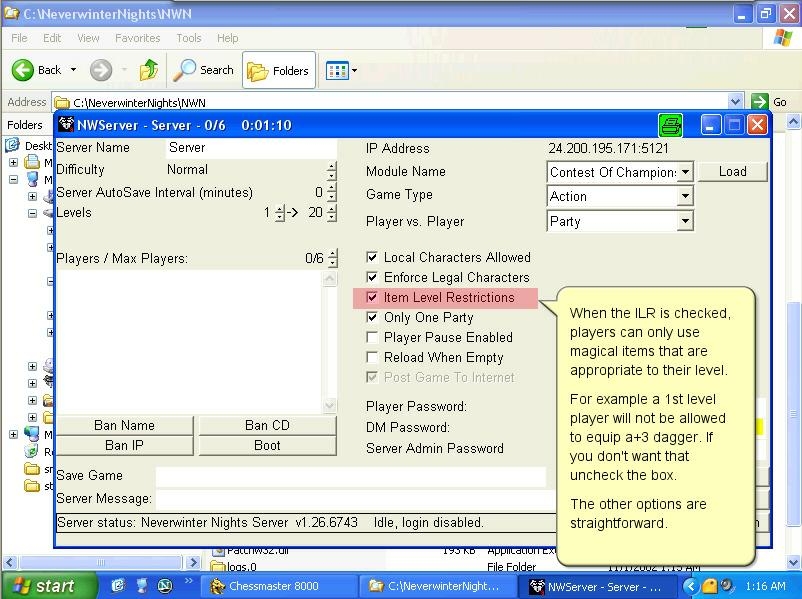
Task: Check the Reload When Empty box
Action: 372,357
